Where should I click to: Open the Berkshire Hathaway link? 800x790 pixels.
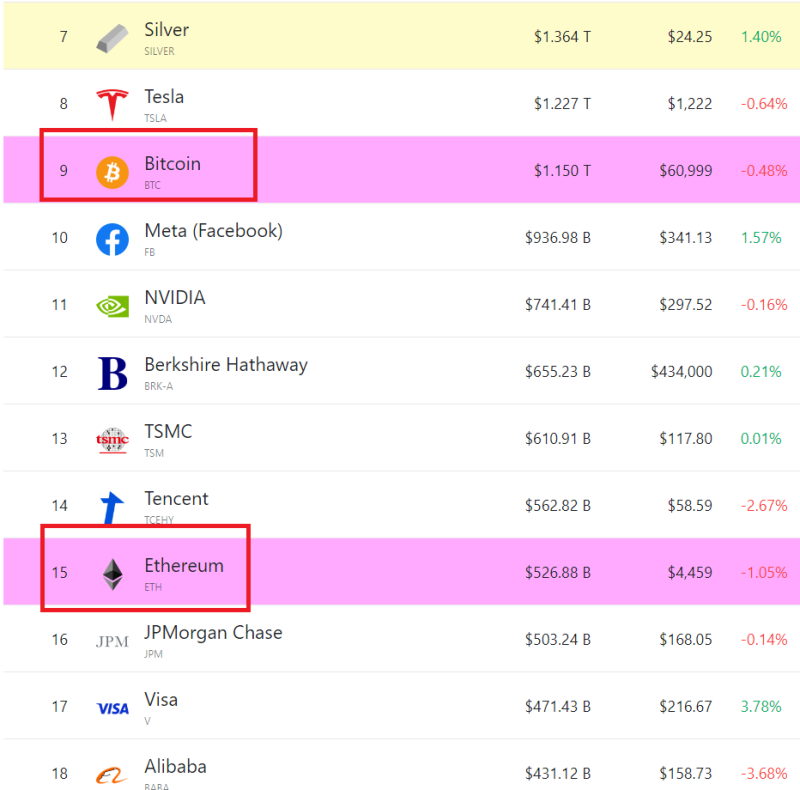[x=225, y=365]
